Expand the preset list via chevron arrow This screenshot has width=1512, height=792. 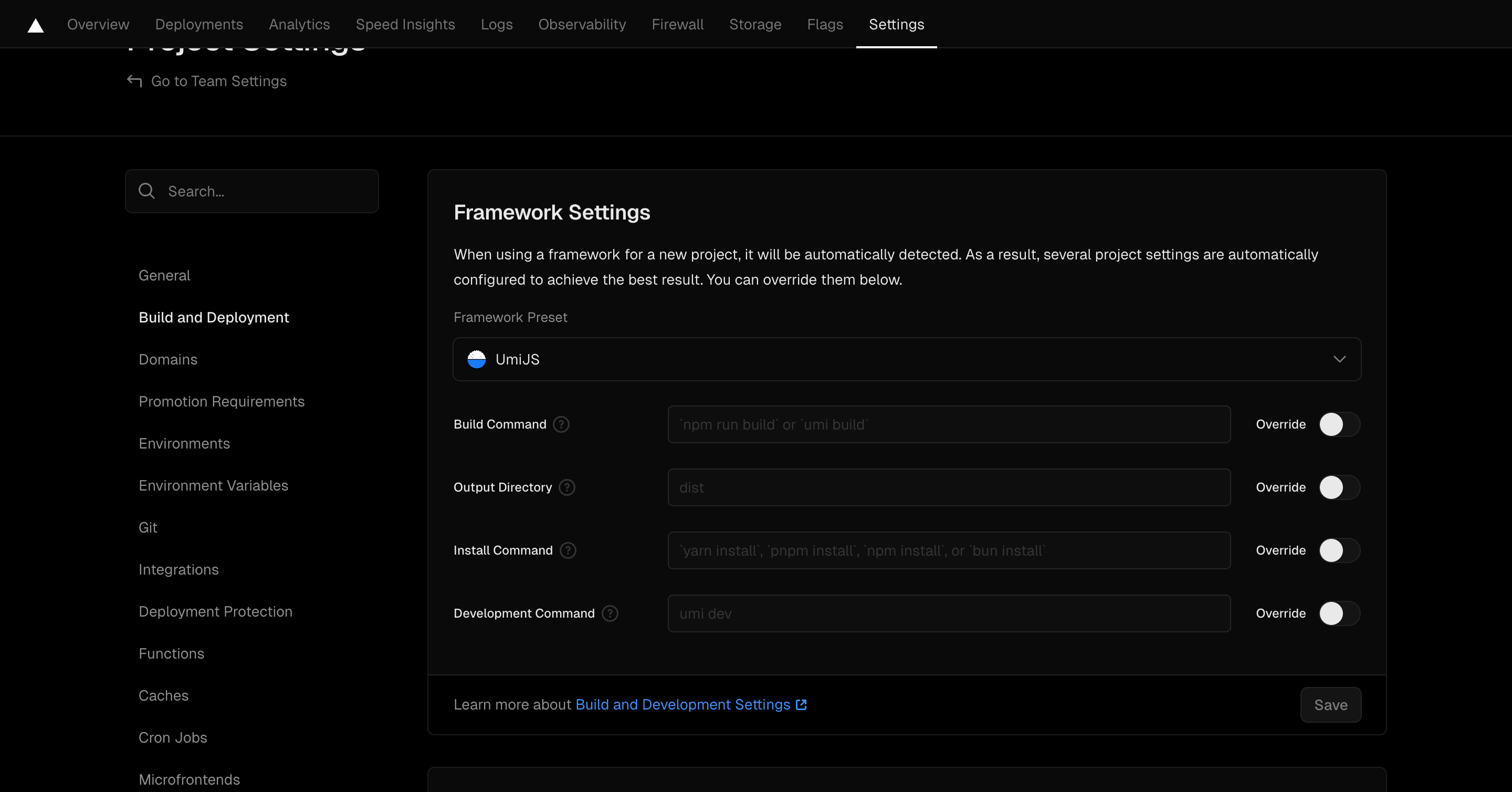[x=1339, y=359]
